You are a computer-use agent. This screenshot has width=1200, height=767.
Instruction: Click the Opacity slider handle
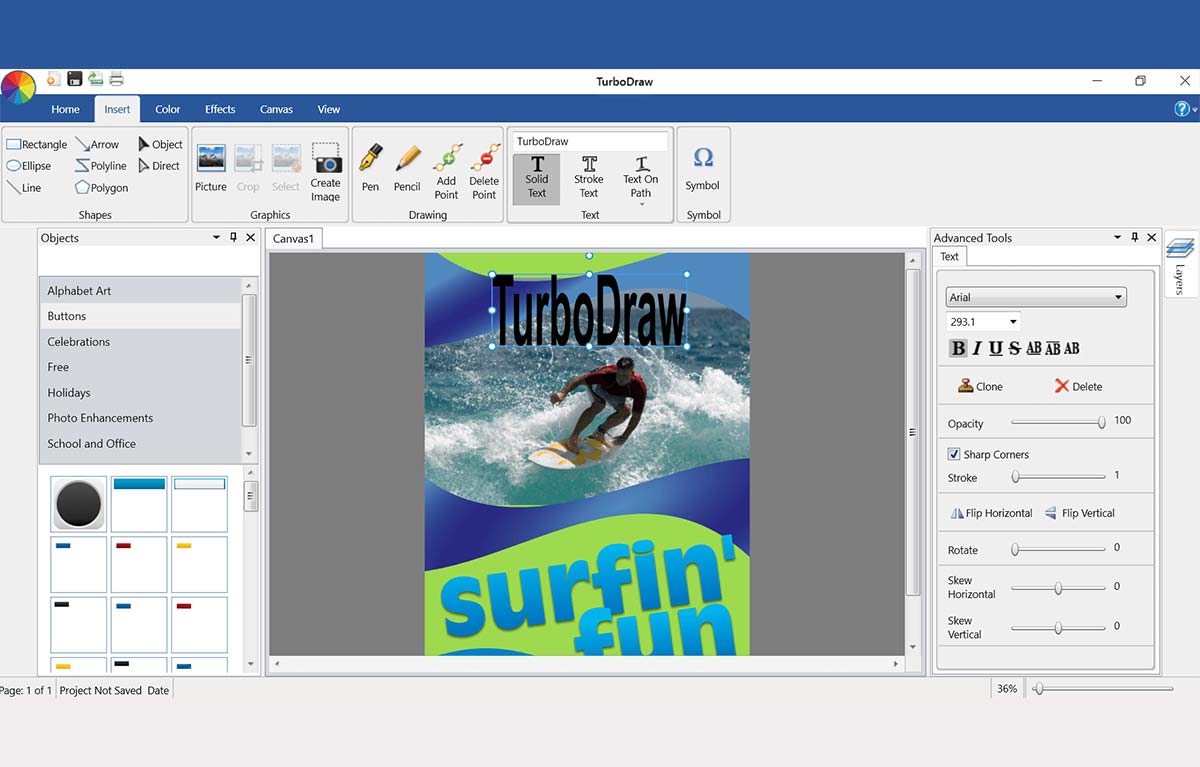pos(1101,422)
